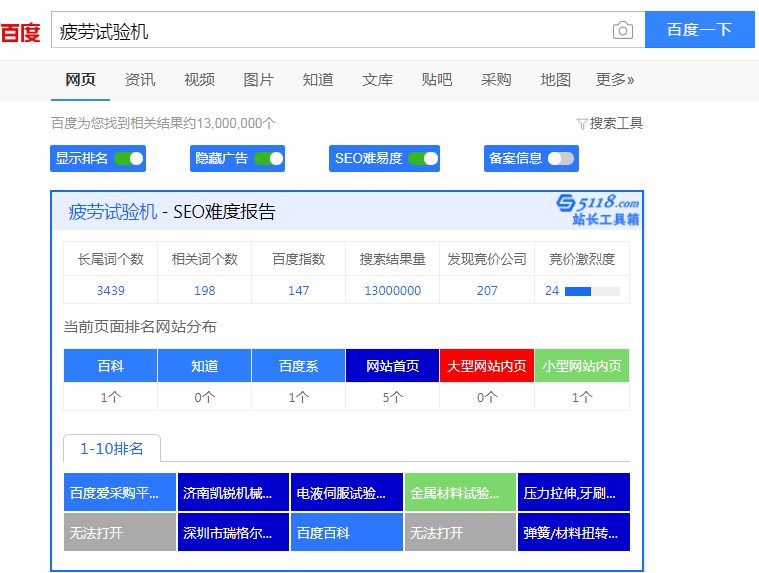Toggle the 显示排名 switch
Image resolution: width=759 pixels, height=573 pixels.
click(129, 158)
